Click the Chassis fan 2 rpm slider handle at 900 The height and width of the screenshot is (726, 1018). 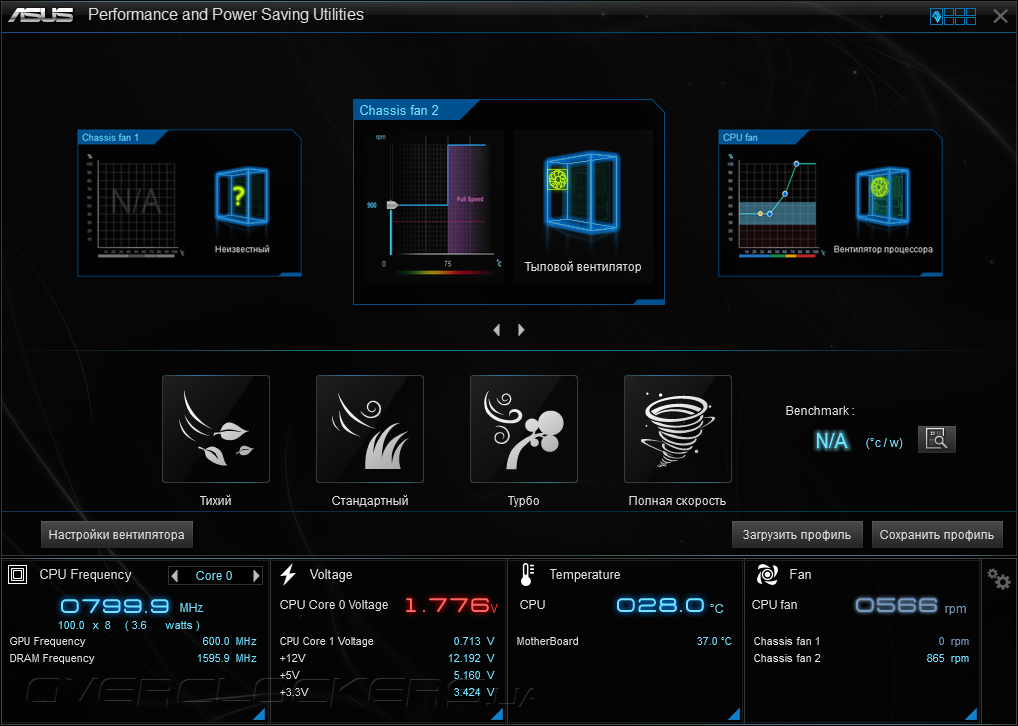(391, 205)
